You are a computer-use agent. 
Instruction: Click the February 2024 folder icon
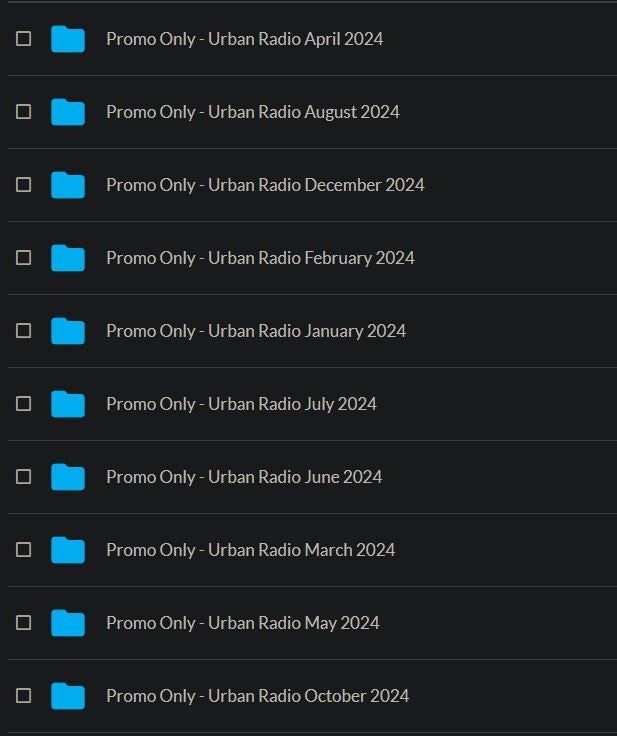[68, 258]
